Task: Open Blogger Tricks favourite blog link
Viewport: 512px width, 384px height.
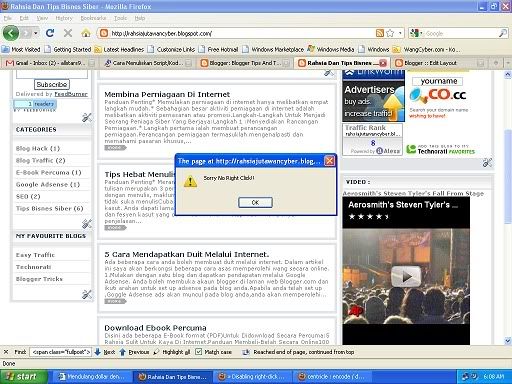Action: tap(39, 279)
